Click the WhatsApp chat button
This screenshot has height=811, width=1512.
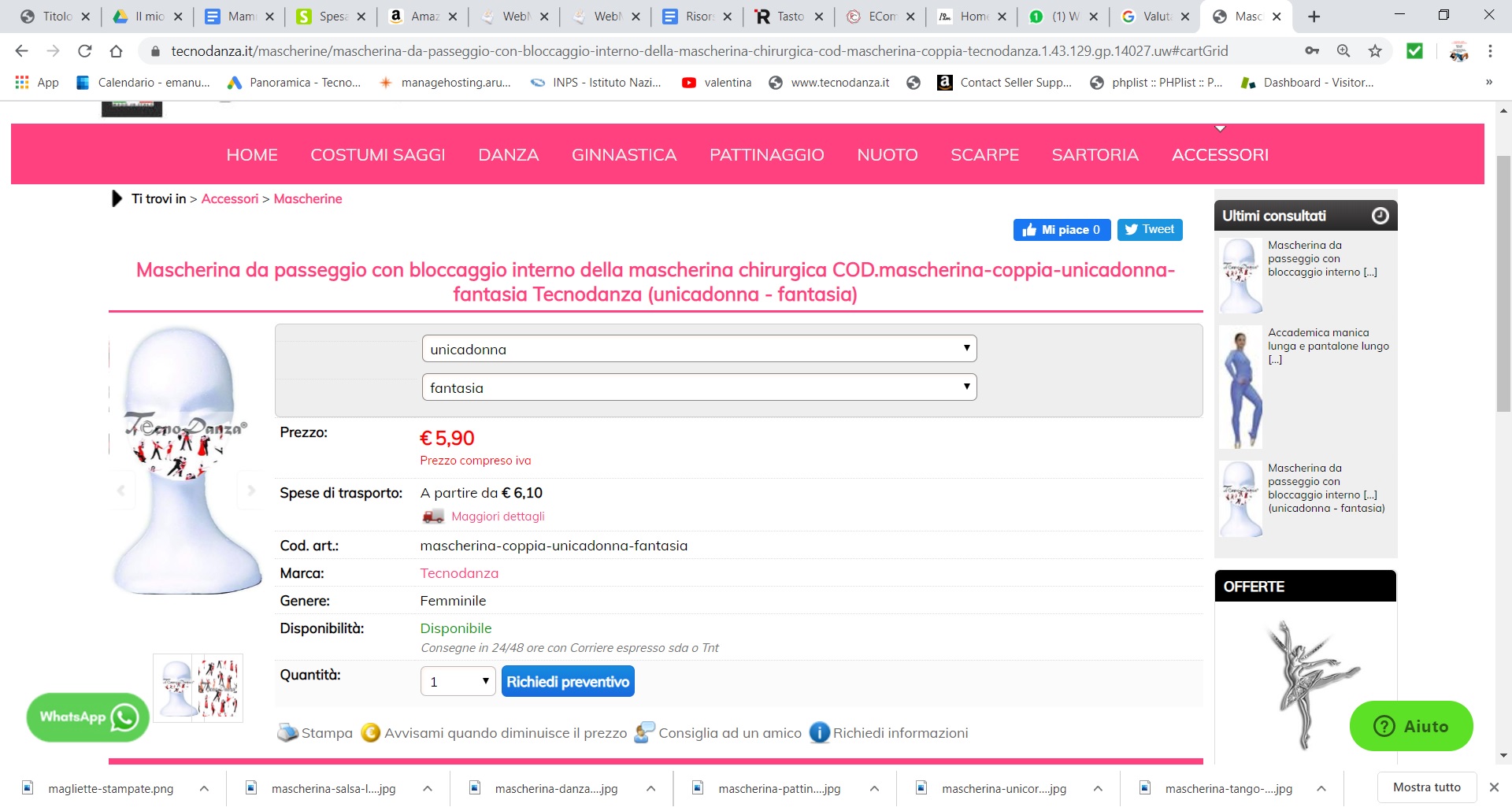pos(87,717)
